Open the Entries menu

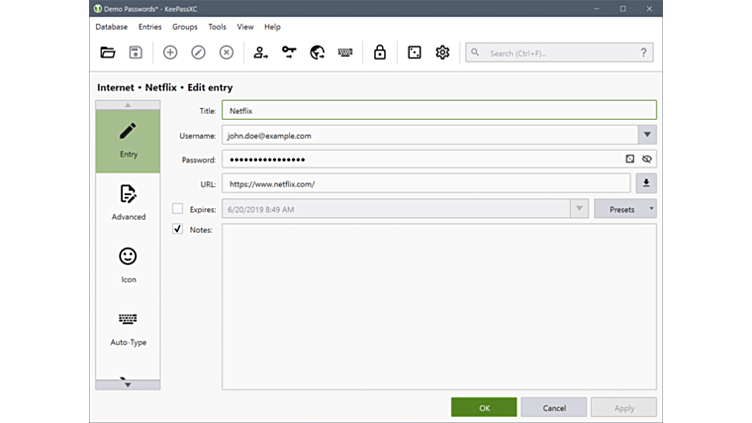(x=150, y=27)
